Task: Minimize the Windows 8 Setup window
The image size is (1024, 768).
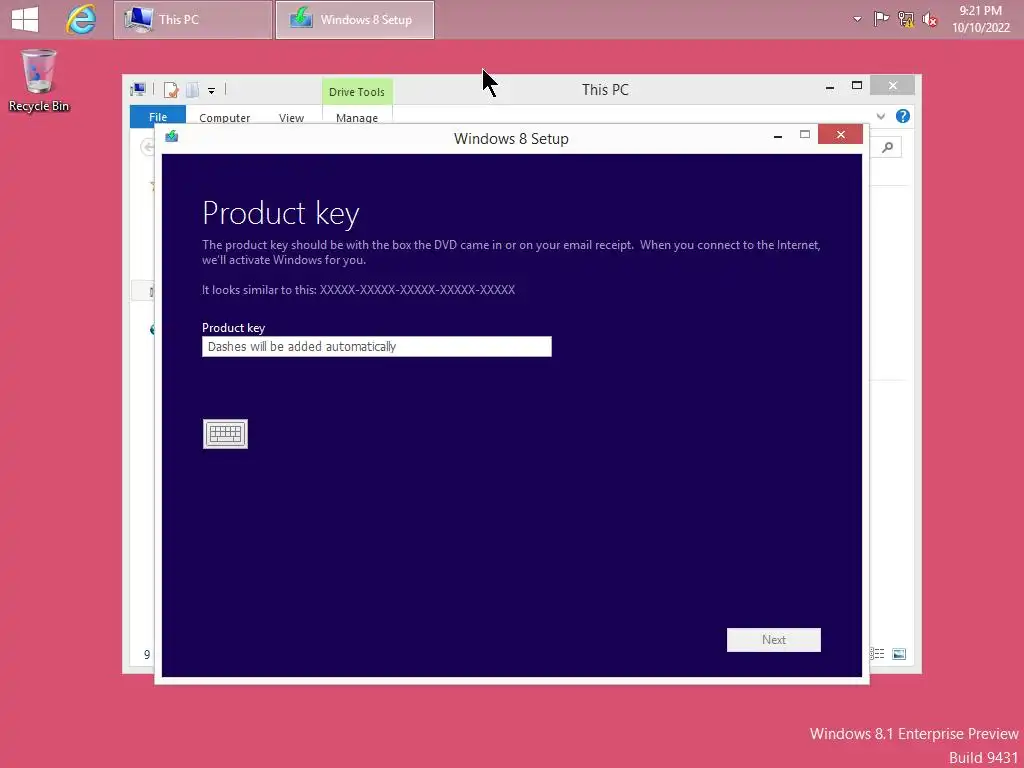Action: click(x=778, y=136)
